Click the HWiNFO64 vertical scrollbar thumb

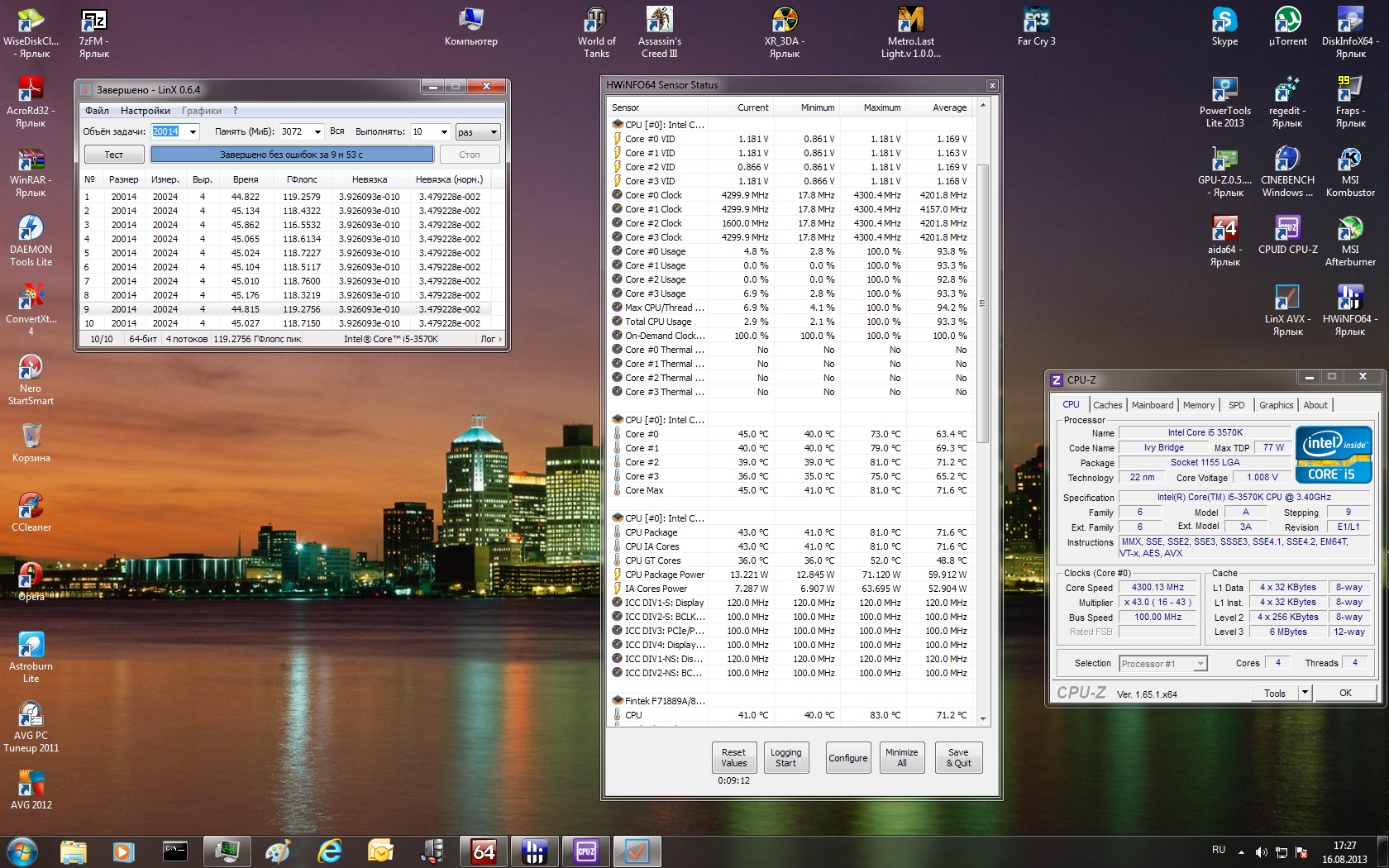[983, 303]
